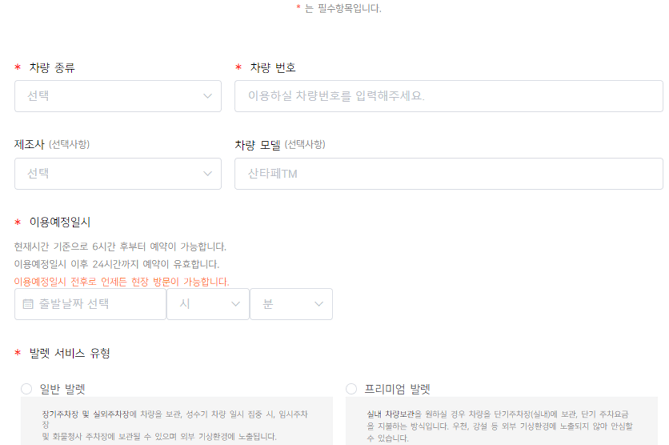
Task: Click the 차량 번호 input field
Action: click(x=449, y=96)
